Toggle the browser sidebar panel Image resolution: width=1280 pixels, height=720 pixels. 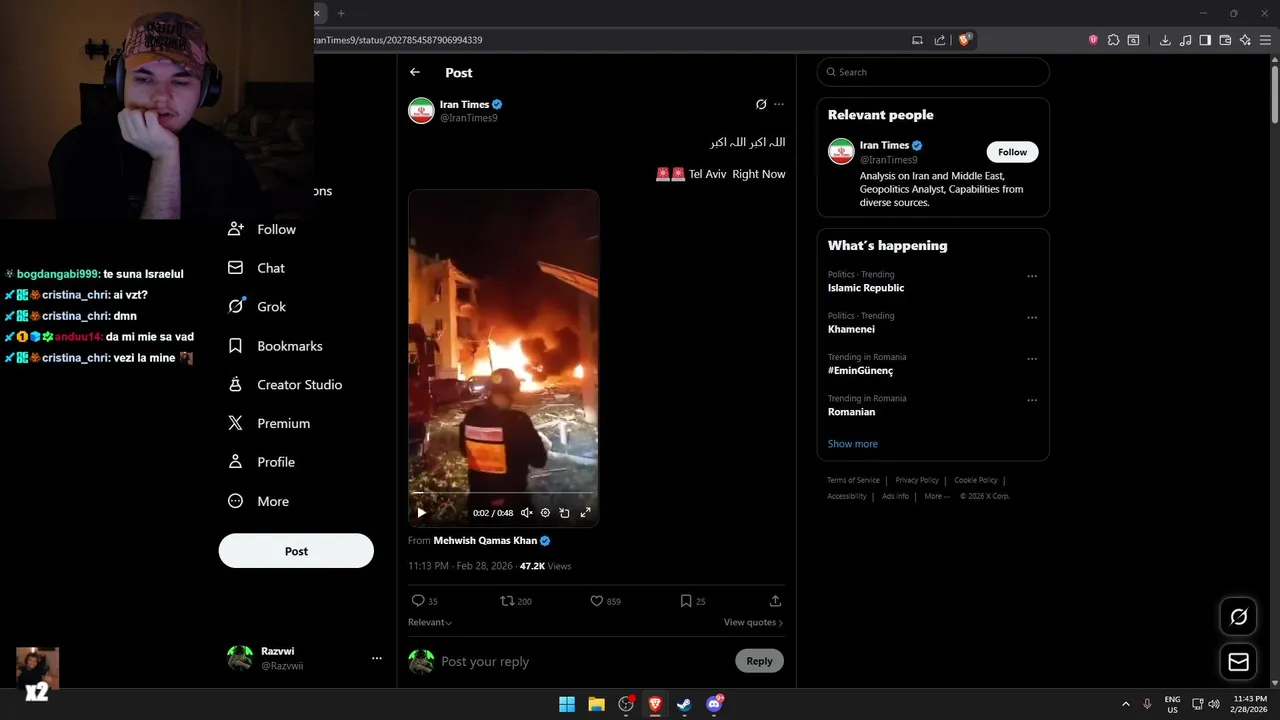[1205, 40]
